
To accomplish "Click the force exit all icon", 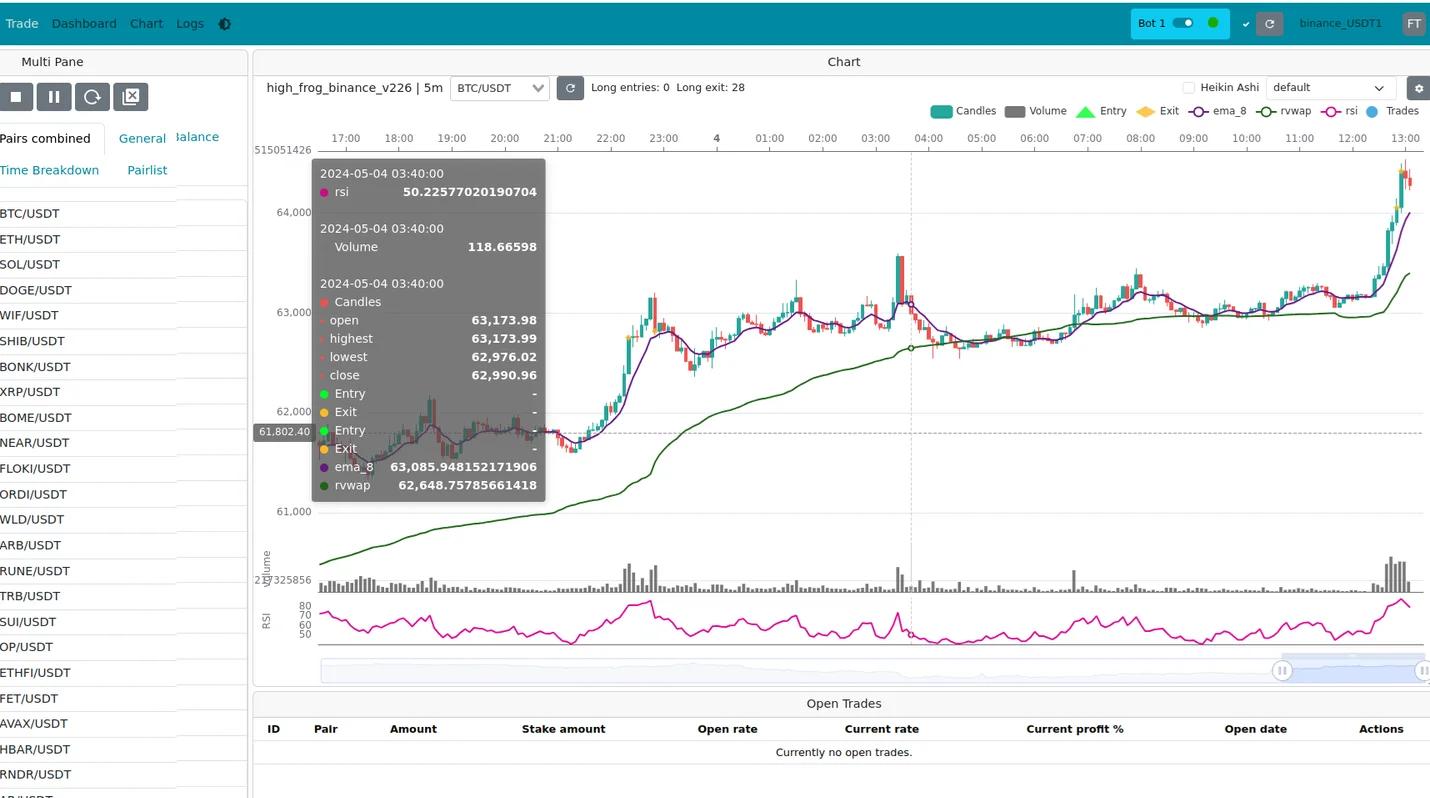I will [x=130, y=97].
